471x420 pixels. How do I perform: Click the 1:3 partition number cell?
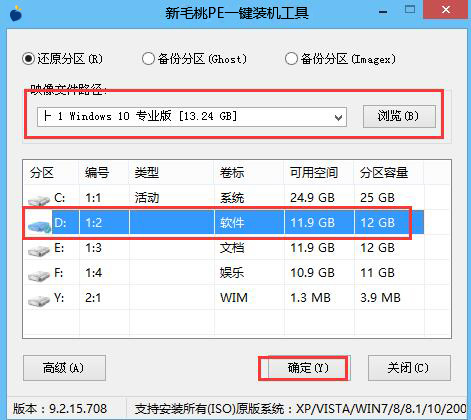(93, 248)
